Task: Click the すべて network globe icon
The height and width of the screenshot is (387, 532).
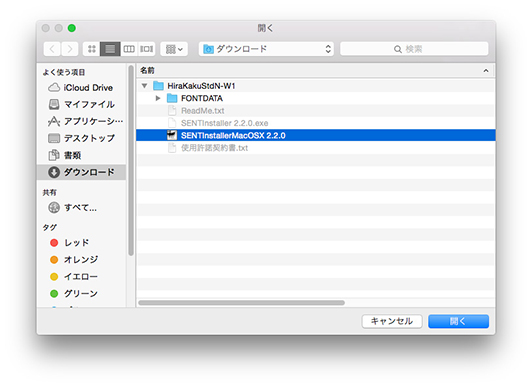Action: pyautogui.click(x=54, y=207)
